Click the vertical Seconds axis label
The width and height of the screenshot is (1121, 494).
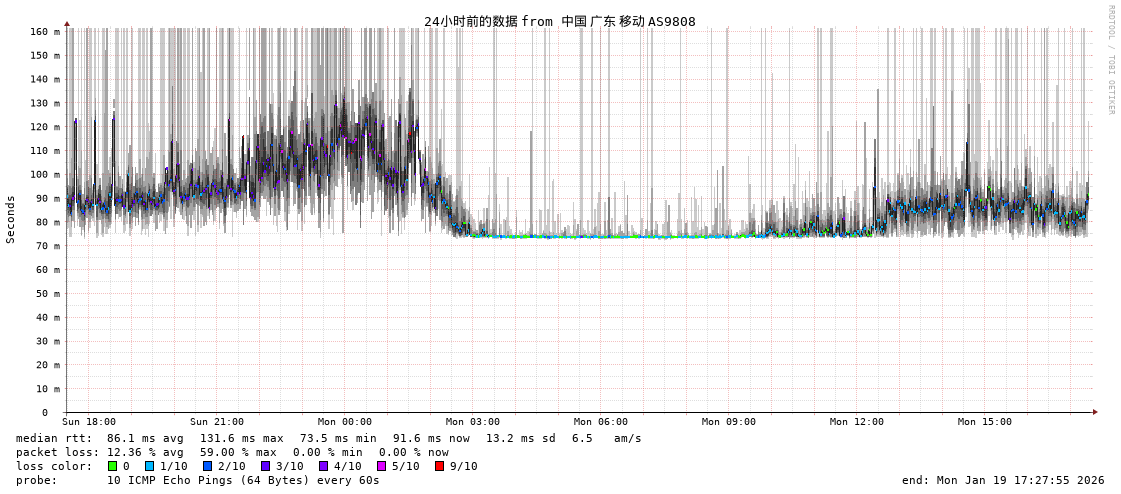click(x=11, y=219)
